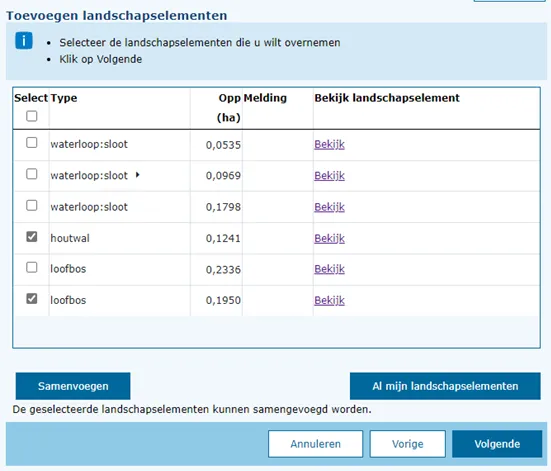Click the blue information icon
This screenshot has height=471, width=551.
[24, 41]
